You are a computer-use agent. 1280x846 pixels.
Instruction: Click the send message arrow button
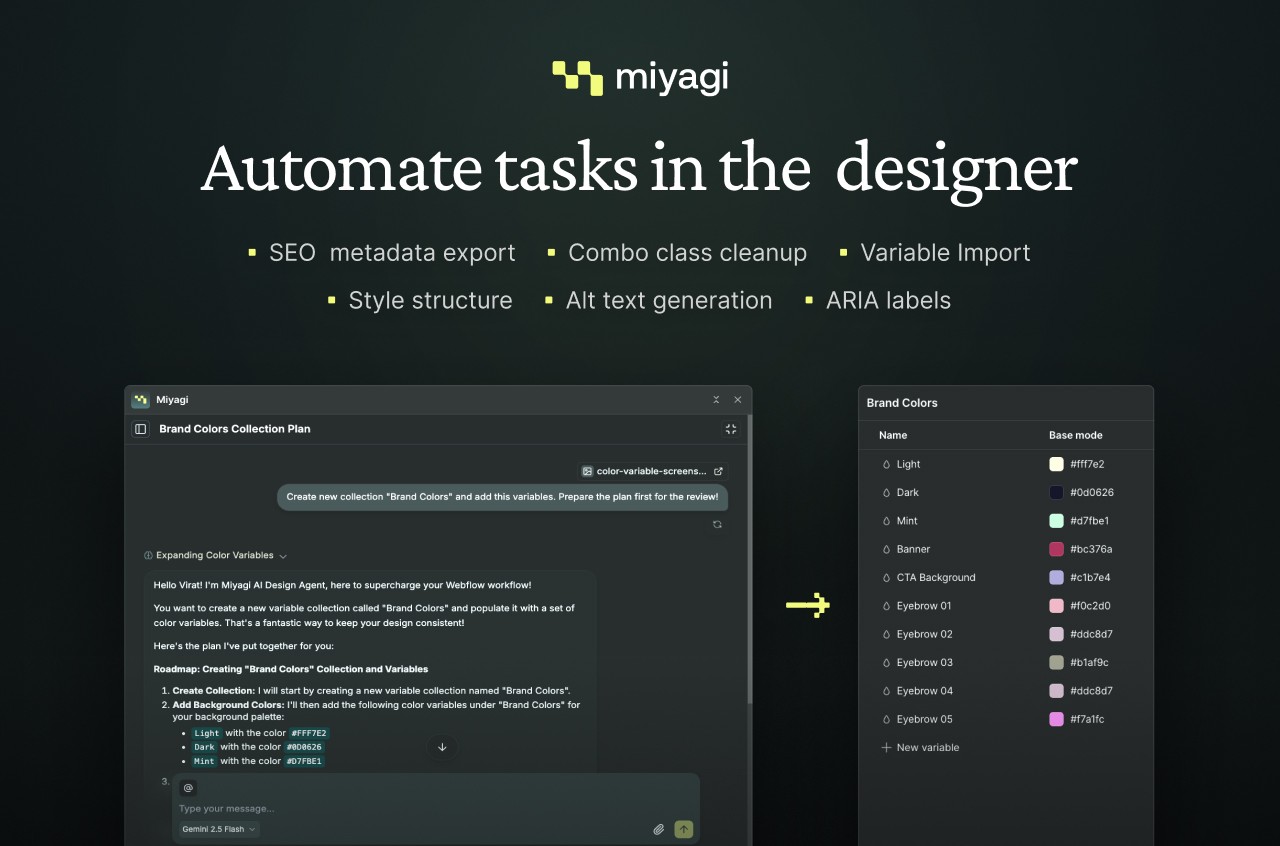coord(684,829)
